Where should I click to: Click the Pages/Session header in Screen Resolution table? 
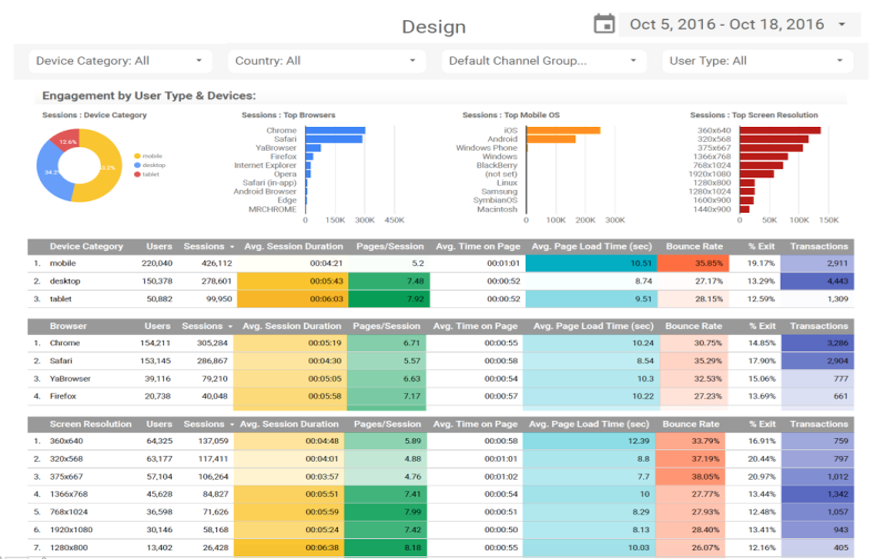point(387,424)
